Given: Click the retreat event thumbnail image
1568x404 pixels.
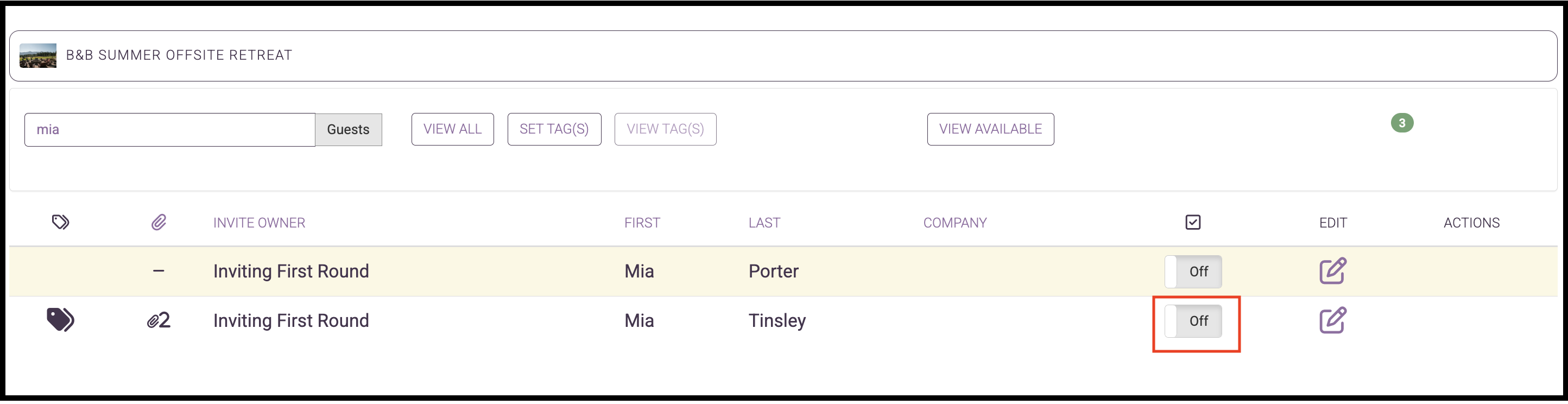Looking at the screenshot, I should [38, 55].
